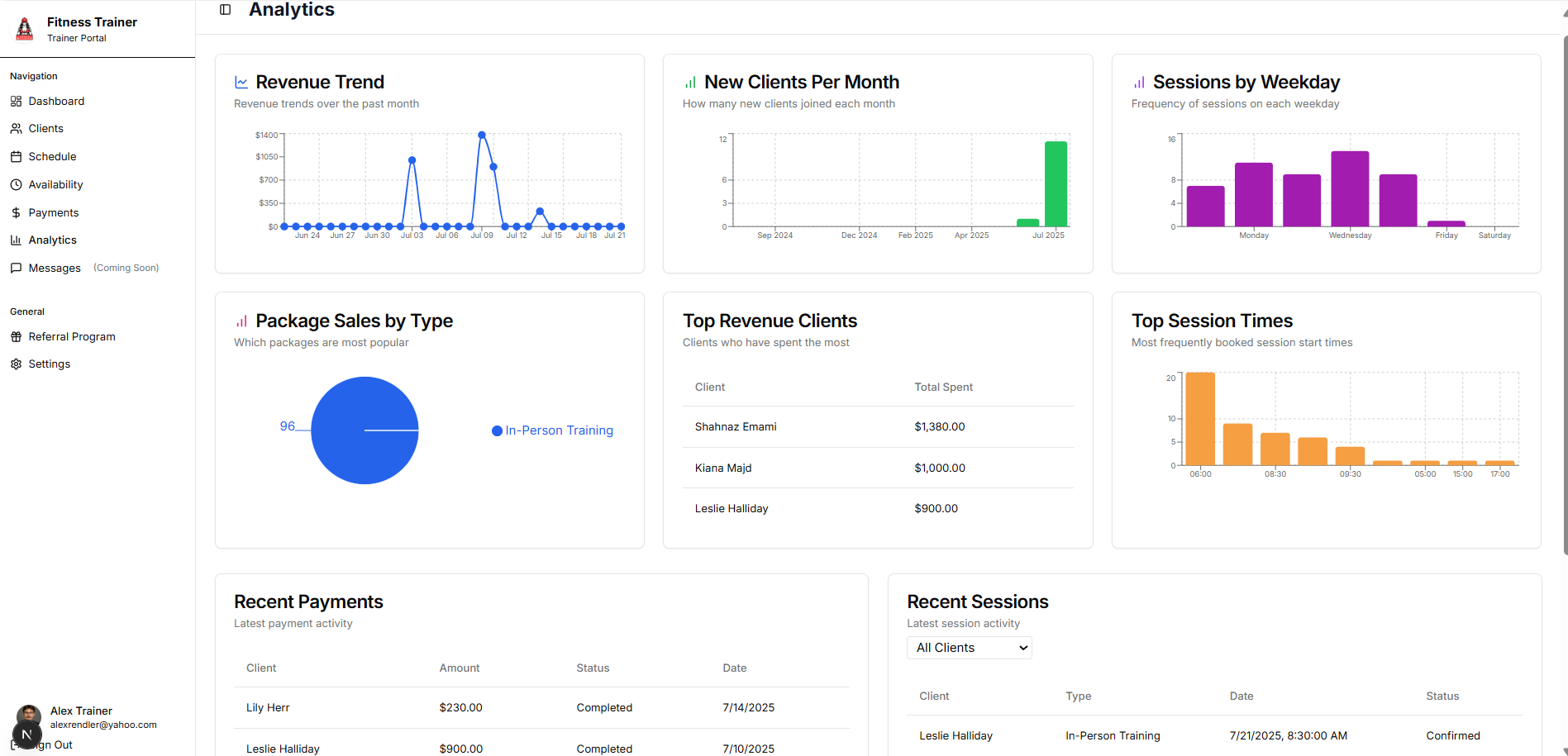Click the Dashboard grid icon

[16, 101]
